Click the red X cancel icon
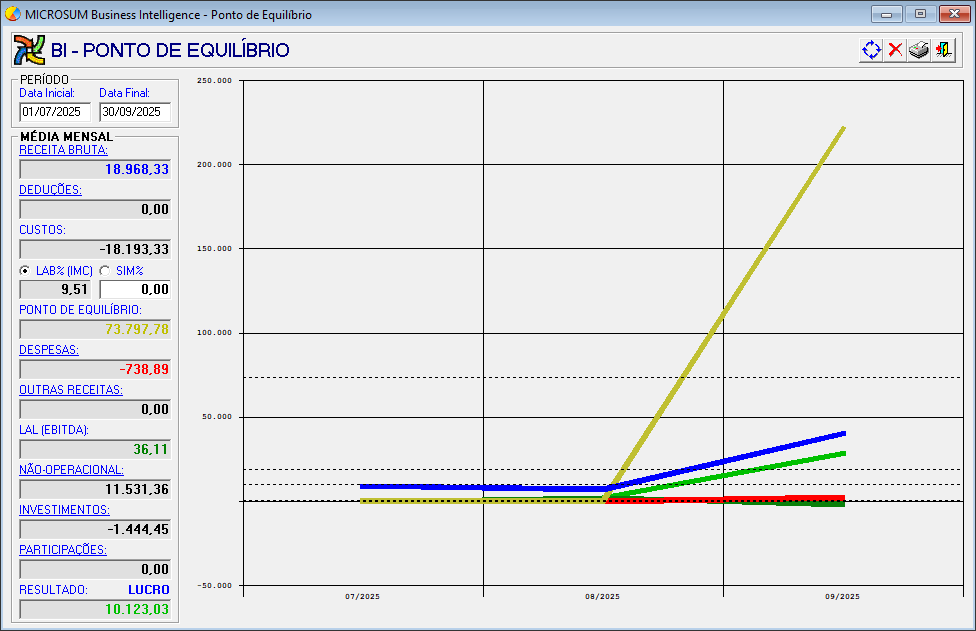 click(895, 50)
